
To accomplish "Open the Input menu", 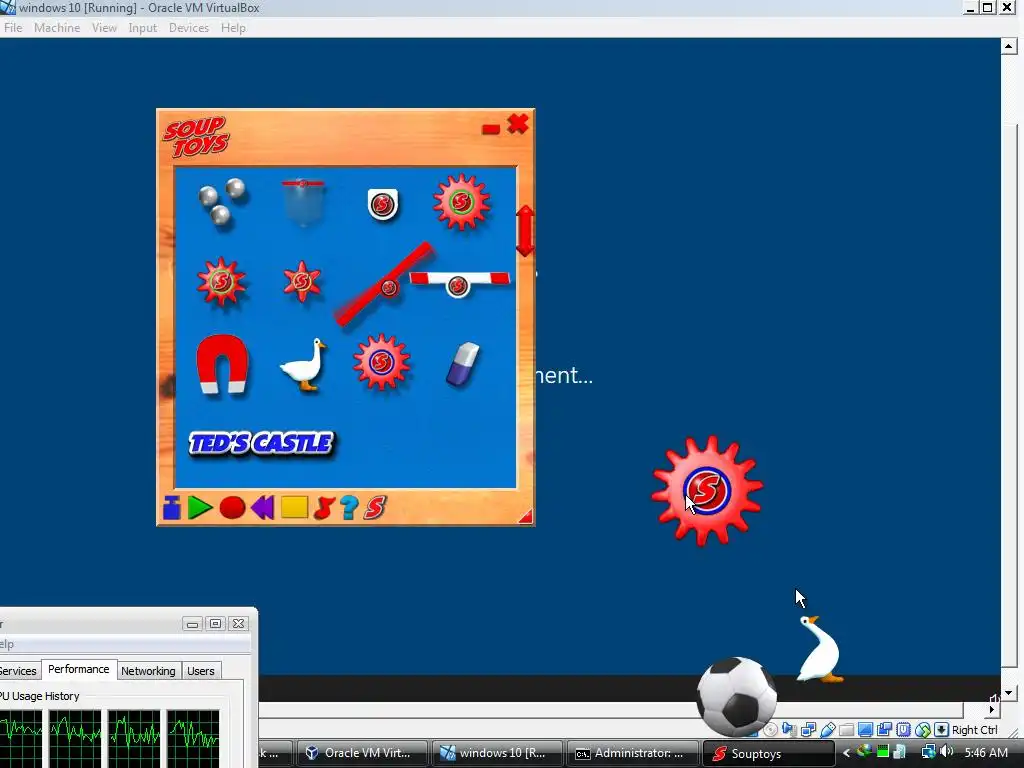I will [x=142, y=27].
